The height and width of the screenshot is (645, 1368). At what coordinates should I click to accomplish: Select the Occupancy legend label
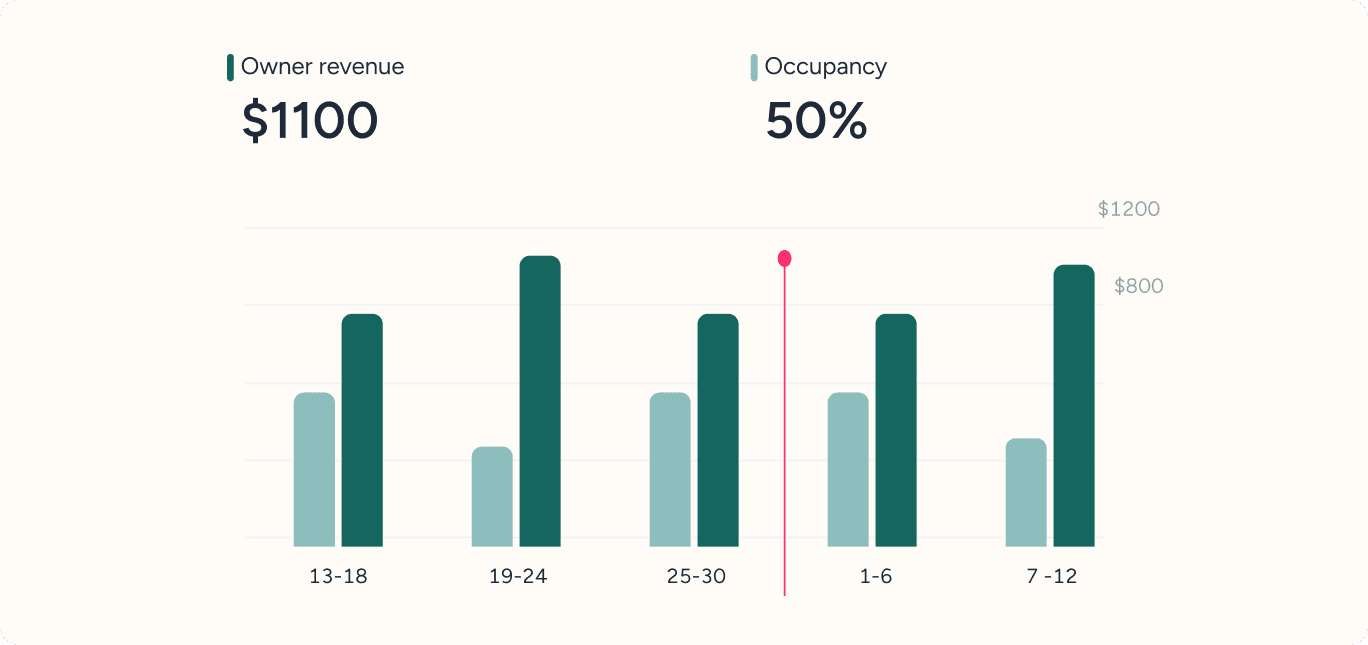pos(825,67)
